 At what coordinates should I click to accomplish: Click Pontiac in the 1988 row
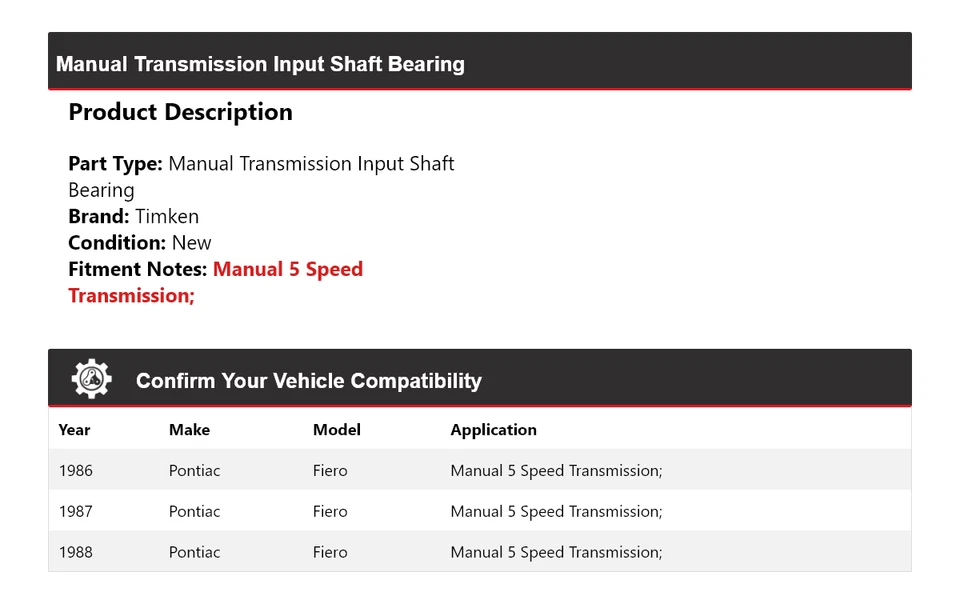point(194,553)
